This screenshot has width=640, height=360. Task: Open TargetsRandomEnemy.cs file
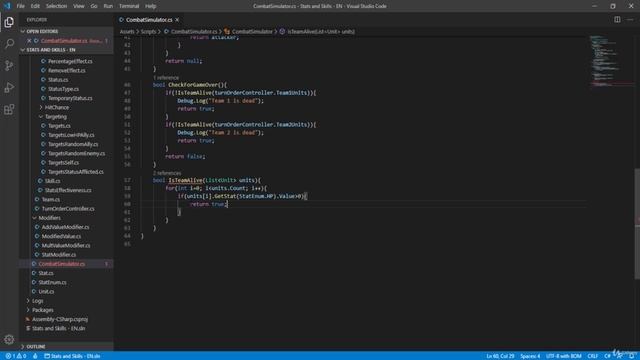76,153
